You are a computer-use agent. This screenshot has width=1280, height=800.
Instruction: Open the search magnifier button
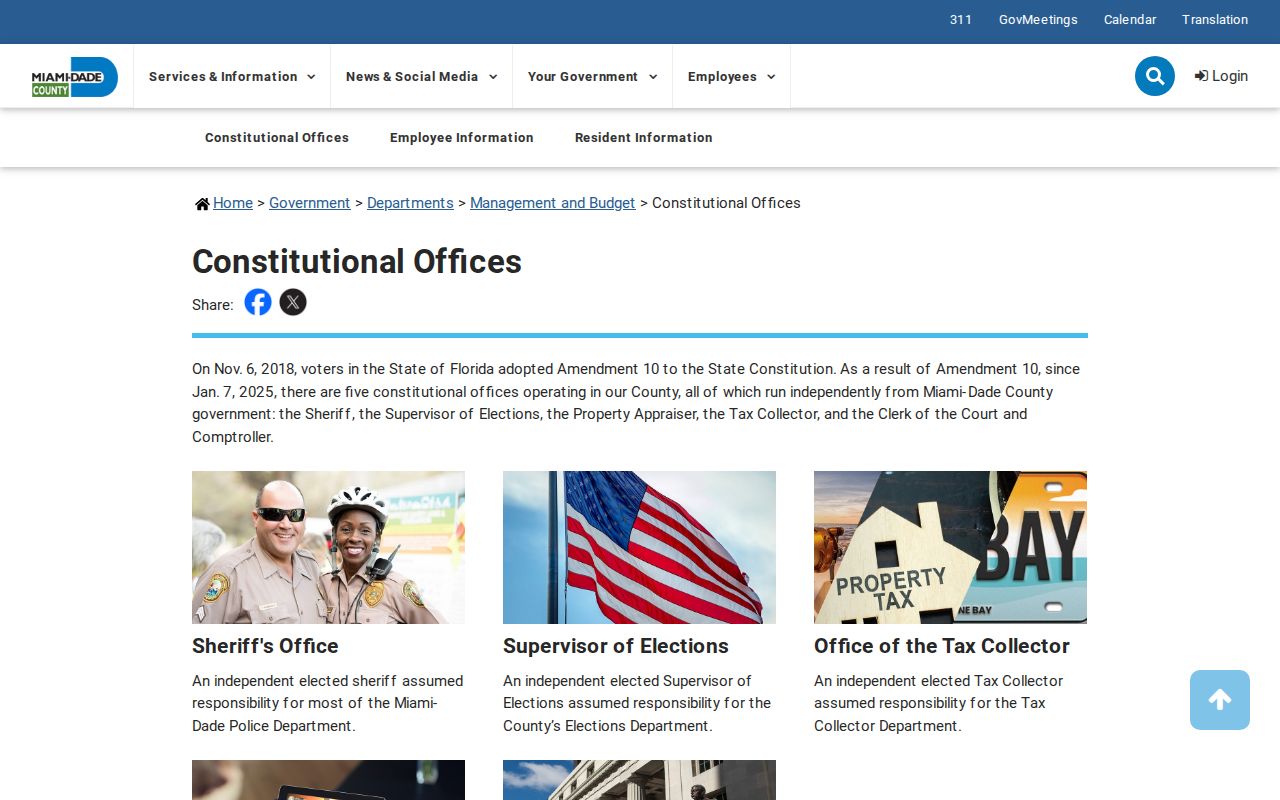point(1155,76)
